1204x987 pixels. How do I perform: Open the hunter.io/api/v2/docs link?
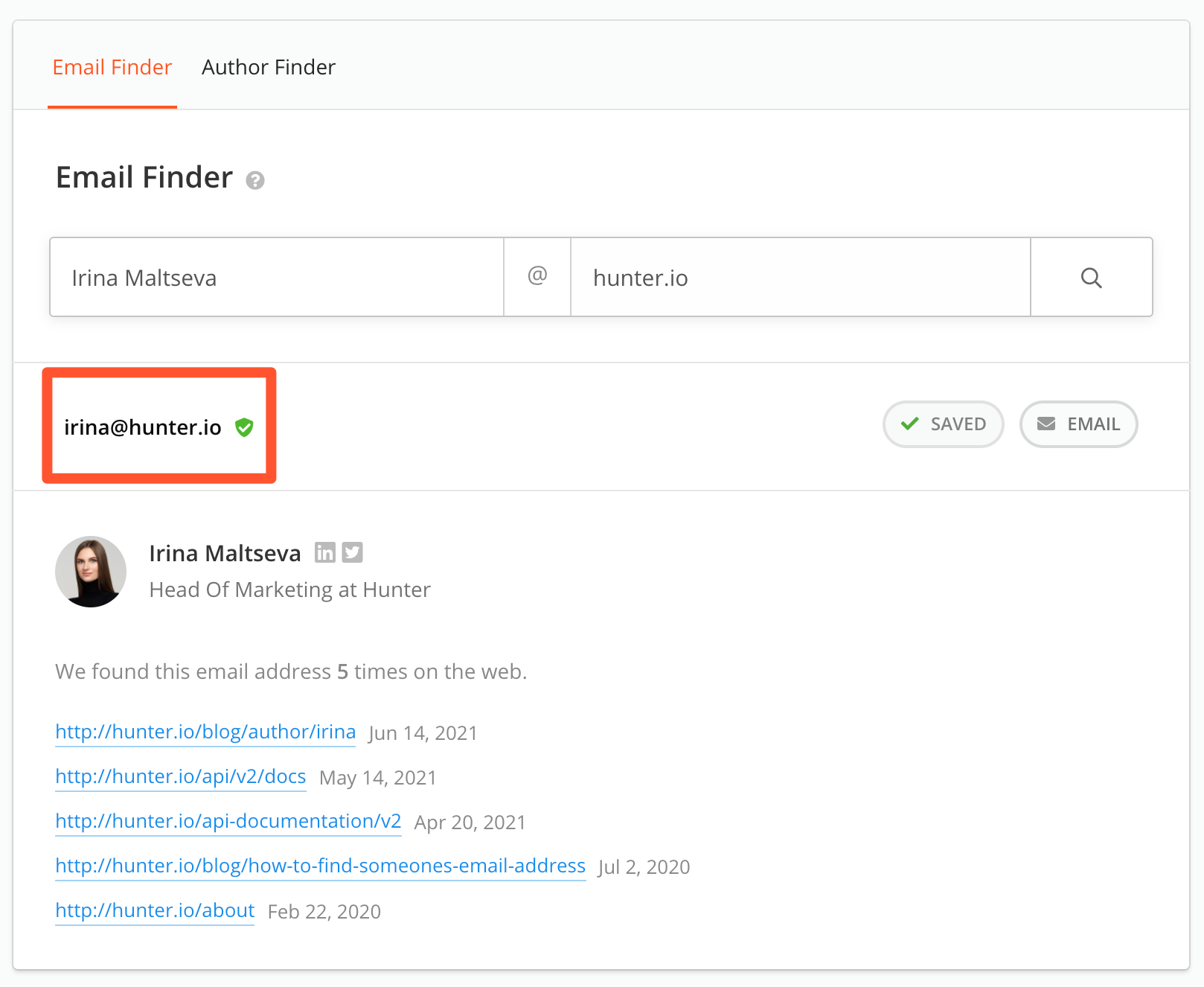pyautogui.click(x=181, y=776)
